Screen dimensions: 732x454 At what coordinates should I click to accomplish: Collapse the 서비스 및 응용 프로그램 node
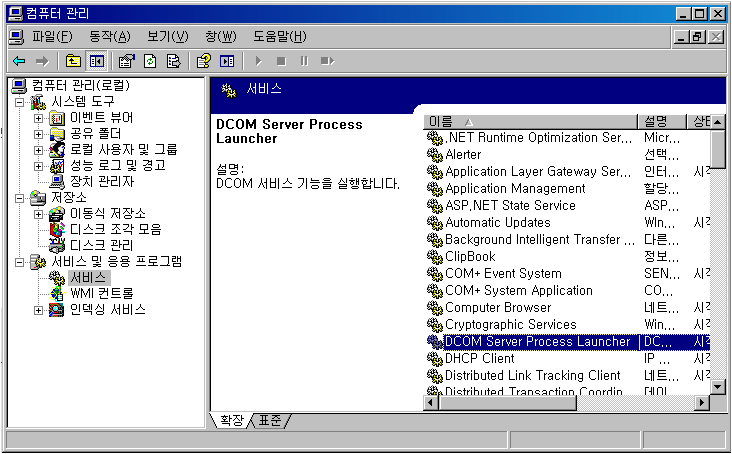pos(20,262)
